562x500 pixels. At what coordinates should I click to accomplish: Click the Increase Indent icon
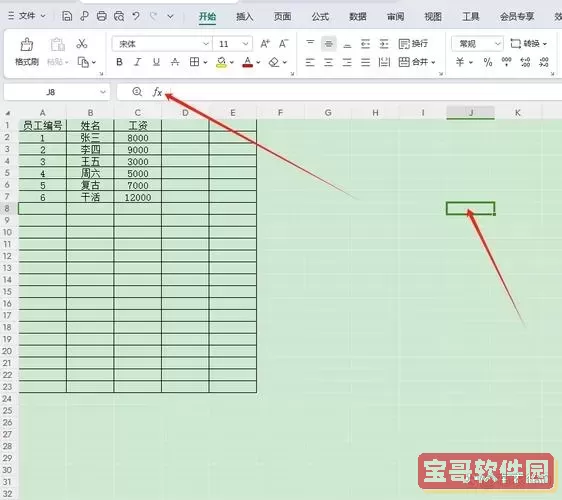tap(384, 44)
